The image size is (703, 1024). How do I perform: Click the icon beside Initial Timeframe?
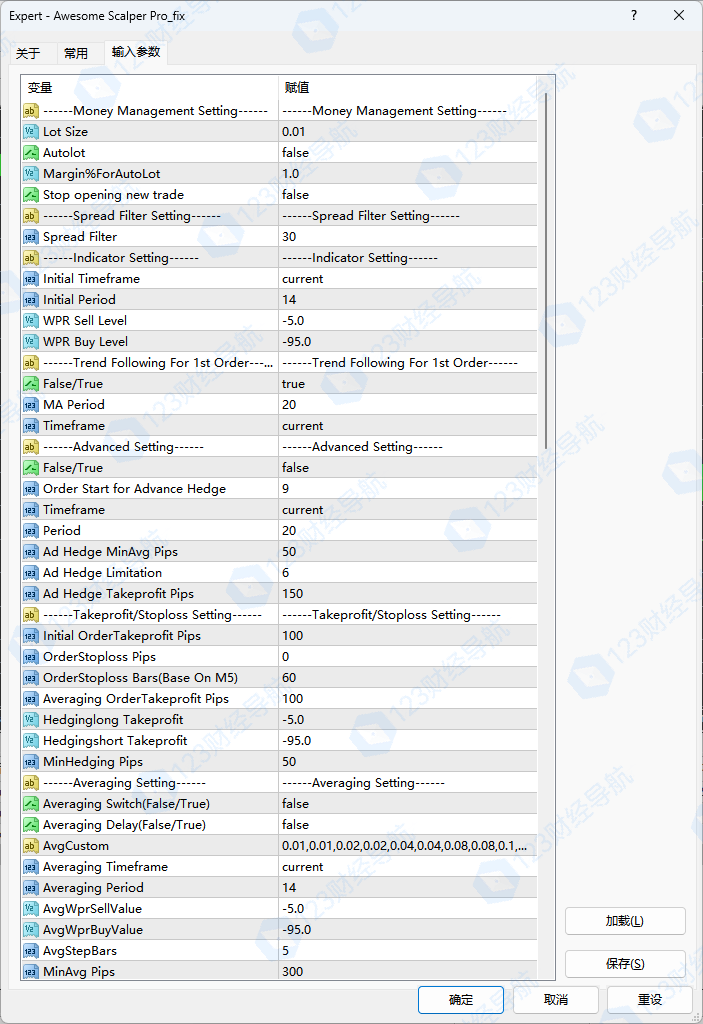(x=31, y=279)
